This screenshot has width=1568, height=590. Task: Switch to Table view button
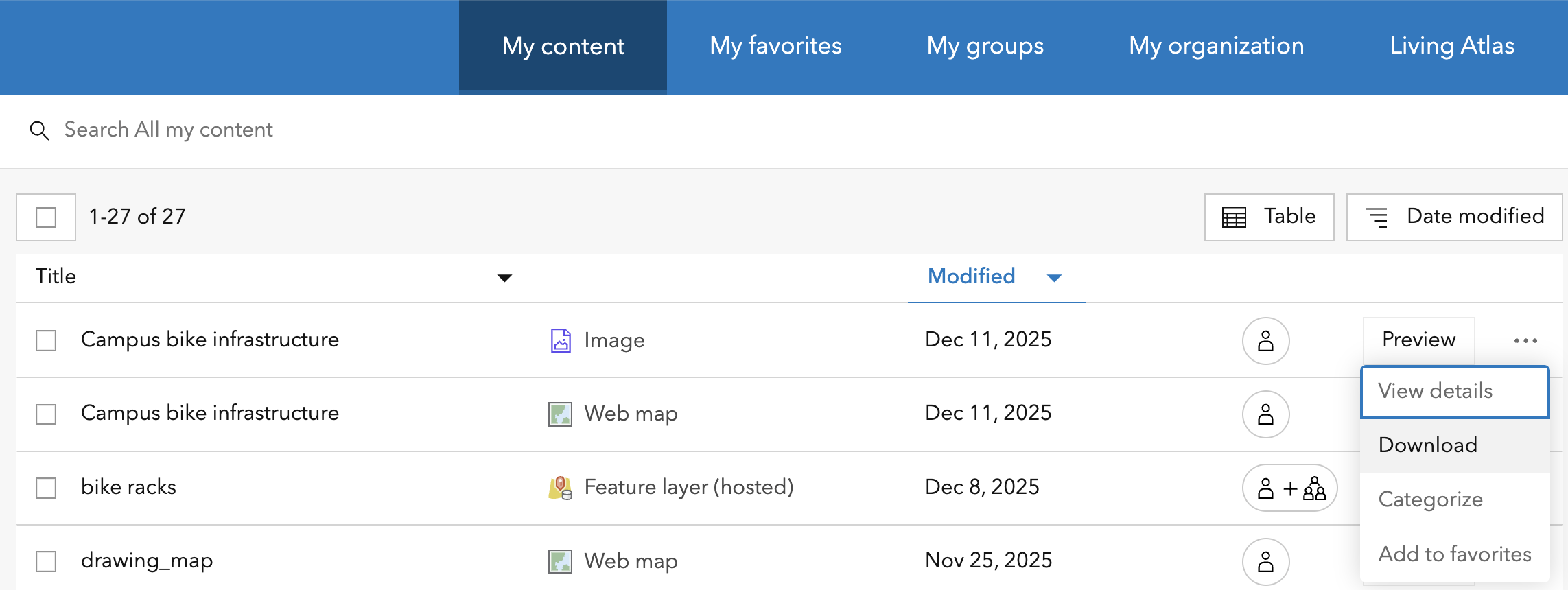1269,217
